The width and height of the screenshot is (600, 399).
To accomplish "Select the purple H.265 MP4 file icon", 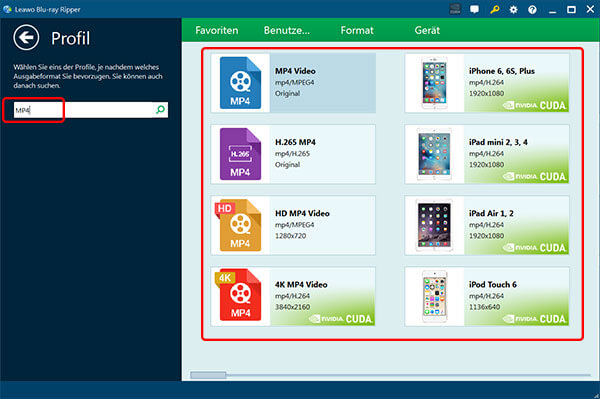I will pyautogui.click(x=240, y=154).
